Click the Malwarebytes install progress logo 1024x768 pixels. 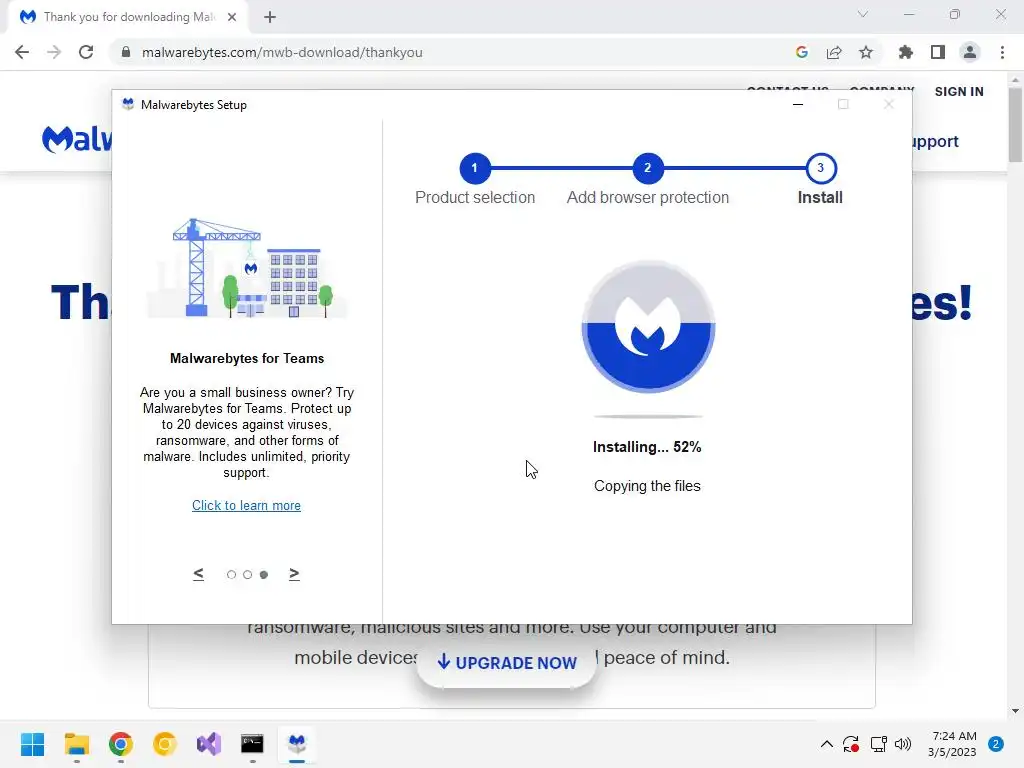pos(648,327)
